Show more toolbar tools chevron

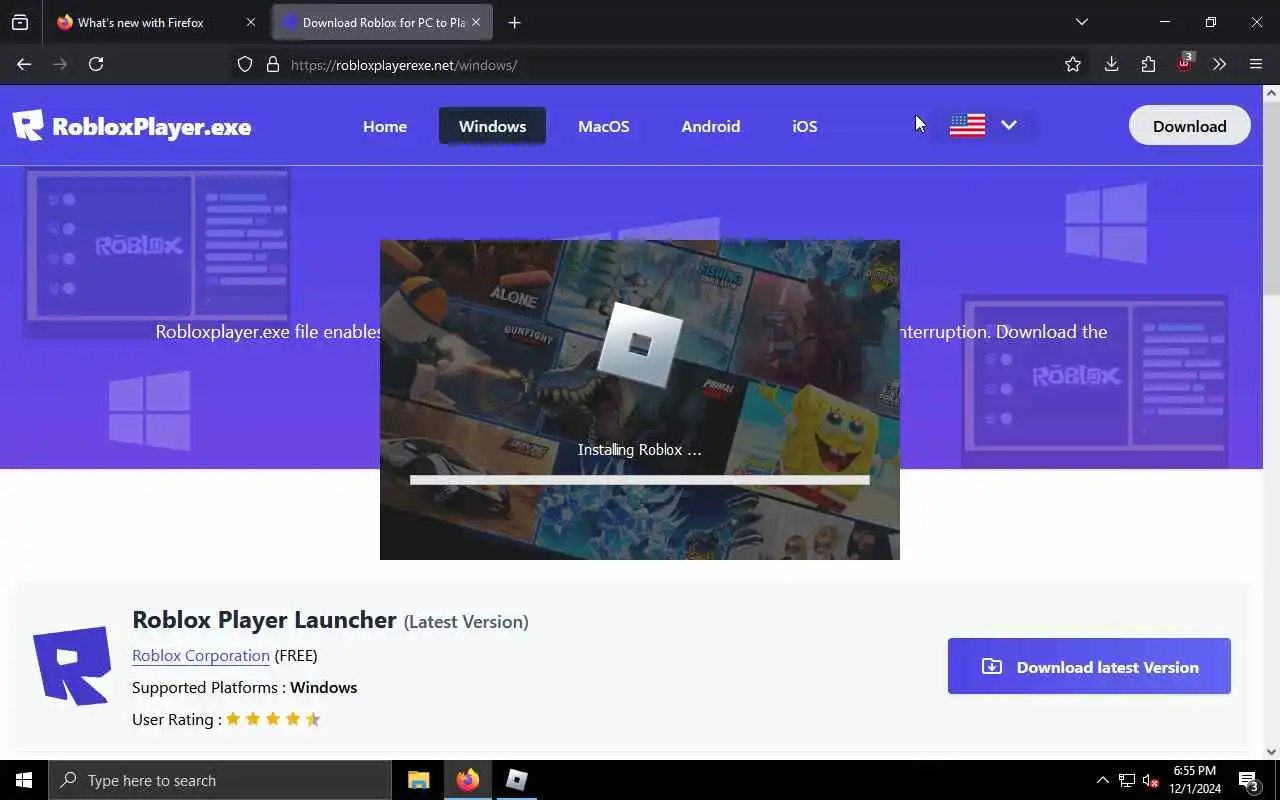click(x=1219, y=64)
